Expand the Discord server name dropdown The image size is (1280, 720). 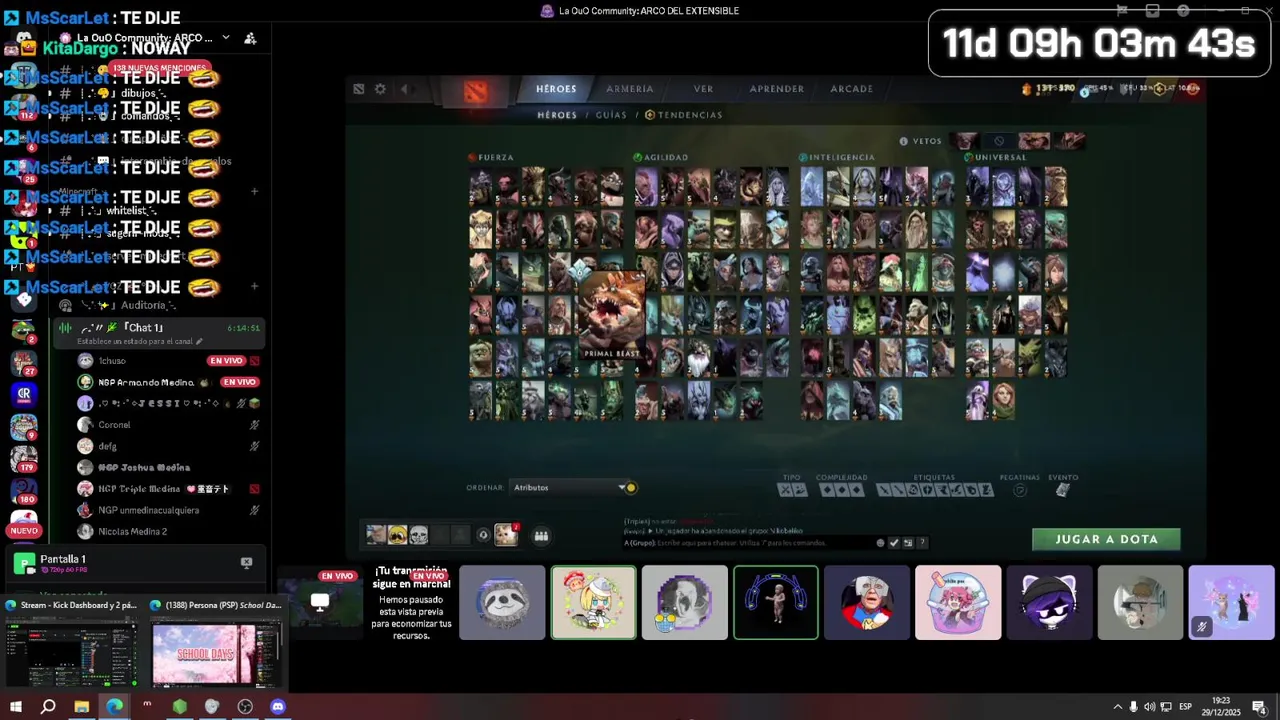[x=226, y=38]
